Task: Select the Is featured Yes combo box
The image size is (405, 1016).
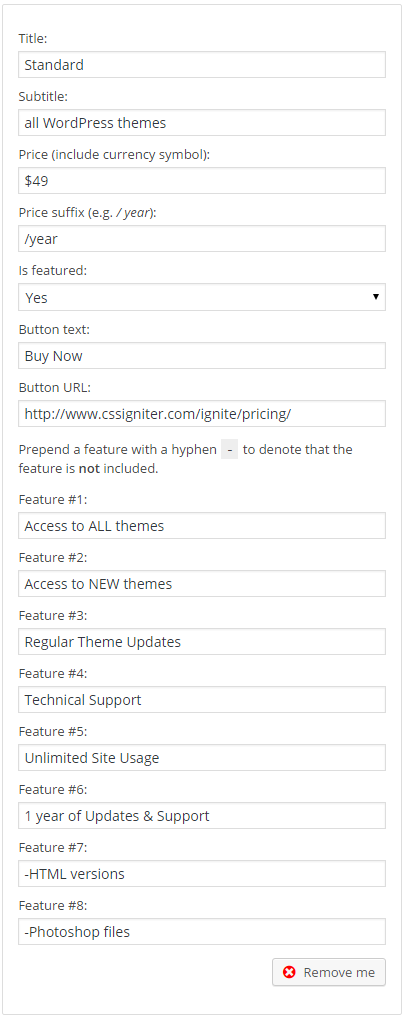Action: click(x=202, y=297)
